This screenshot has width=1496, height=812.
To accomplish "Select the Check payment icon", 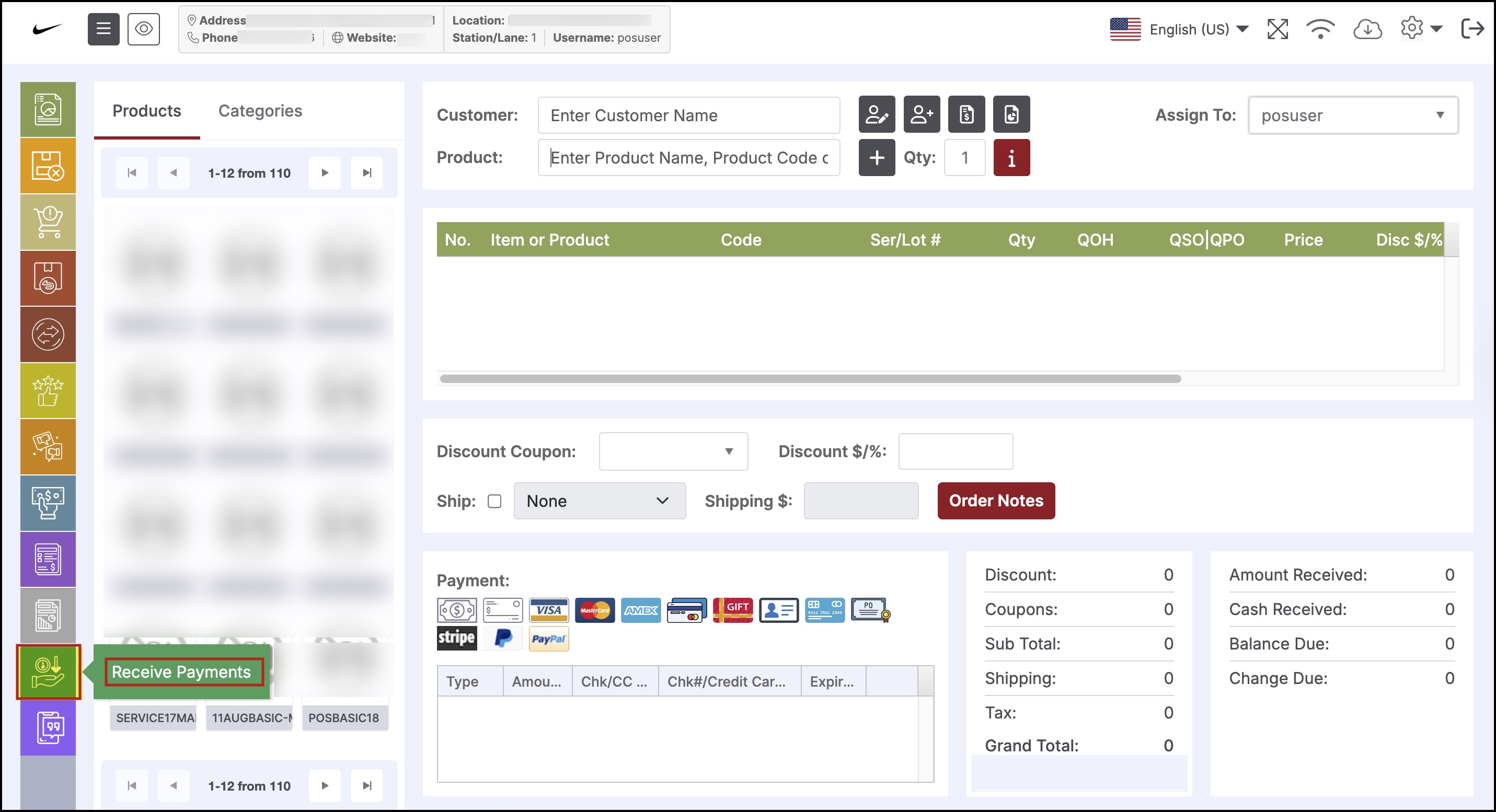I will point(502,610).
